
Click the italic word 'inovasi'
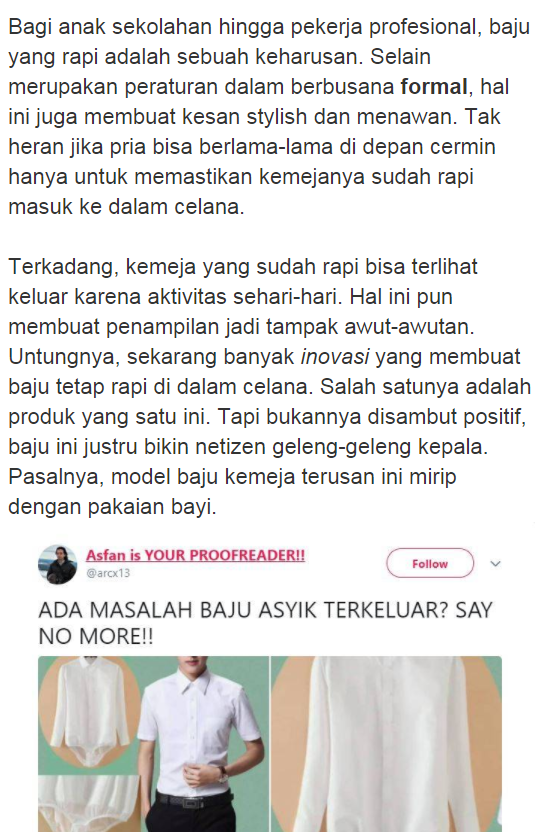[334, 357]
